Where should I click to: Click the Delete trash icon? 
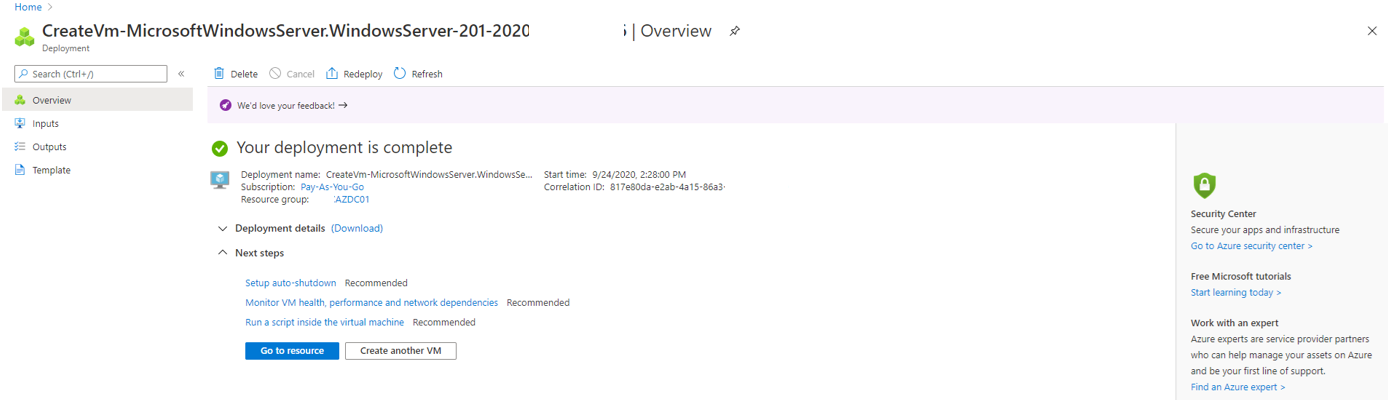[x=220, y=73]
